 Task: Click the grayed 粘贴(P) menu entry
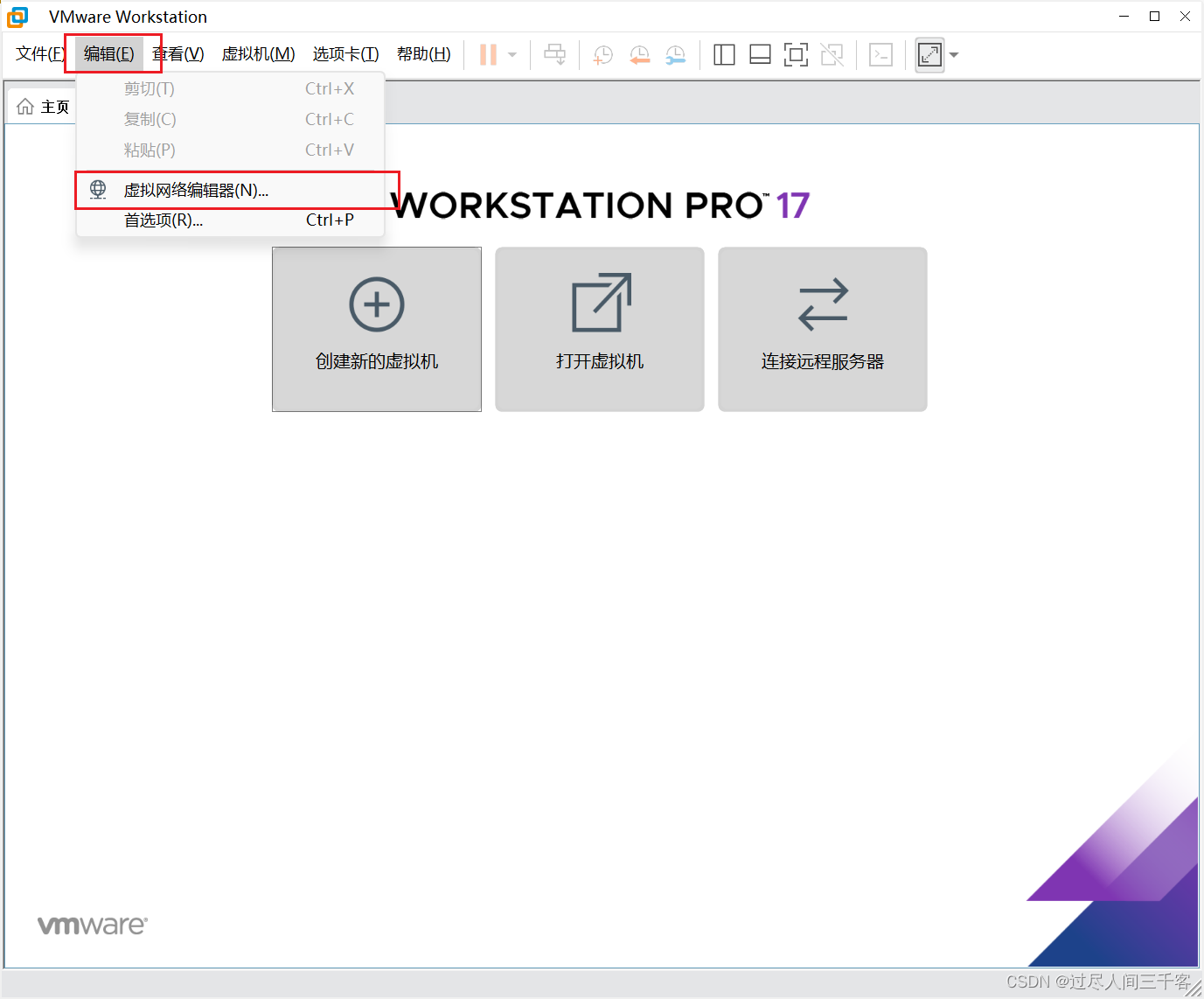(231, 150)
